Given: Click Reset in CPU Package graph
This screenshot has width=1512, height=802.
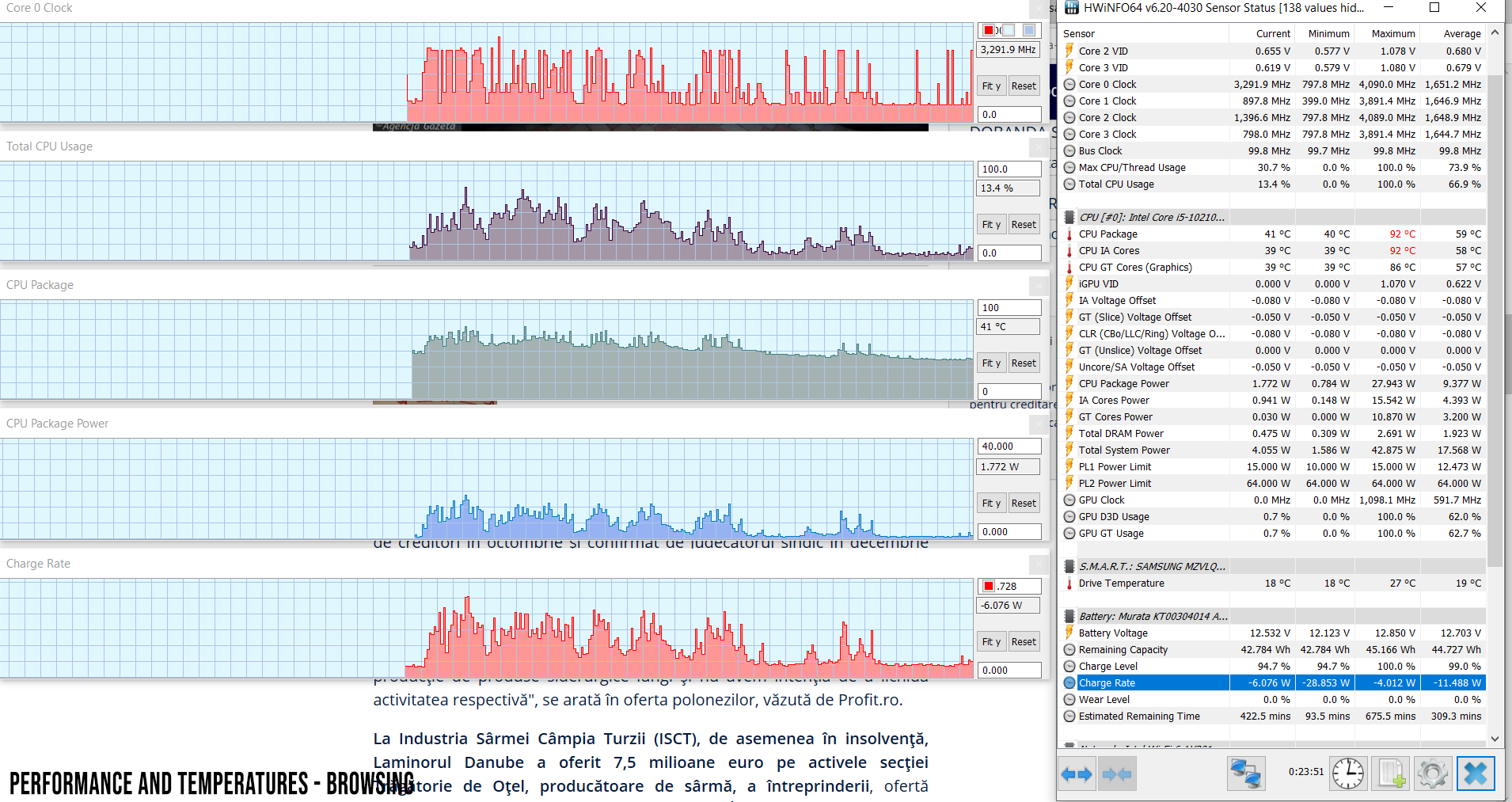Looking at the screenshot, I should coord(1024,363).
